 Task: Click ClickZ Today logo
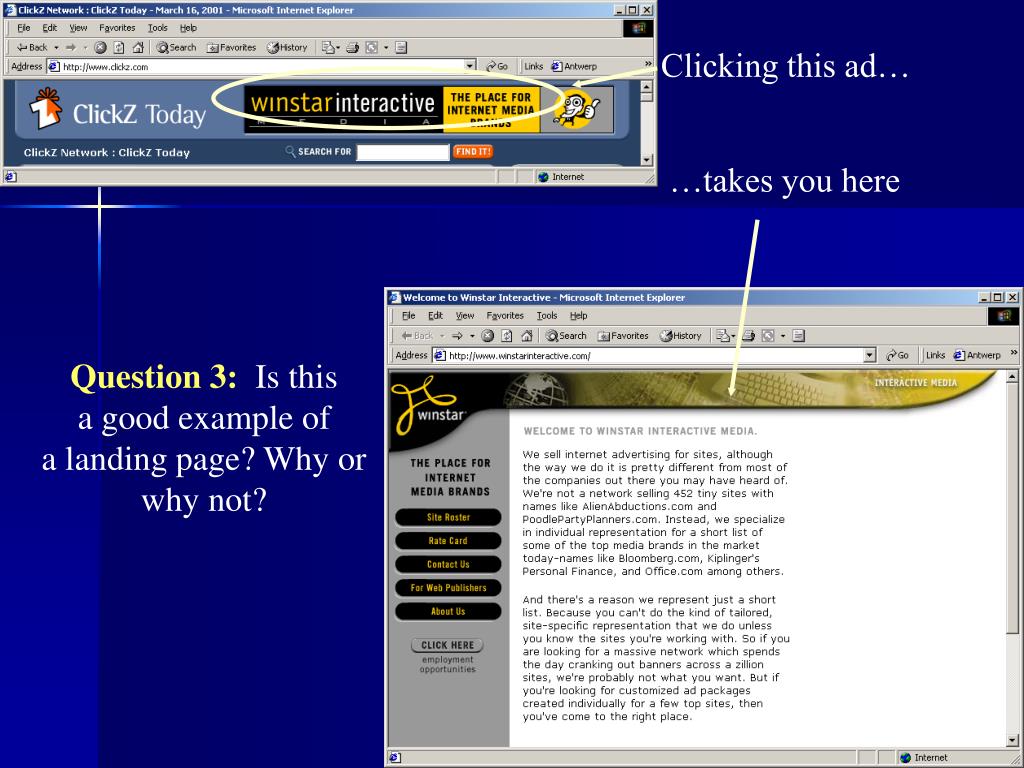[118, 110]
